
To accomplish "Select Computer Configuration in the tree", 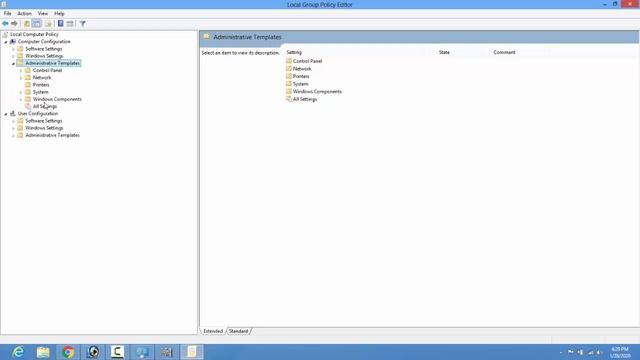I will click(44, 42).
